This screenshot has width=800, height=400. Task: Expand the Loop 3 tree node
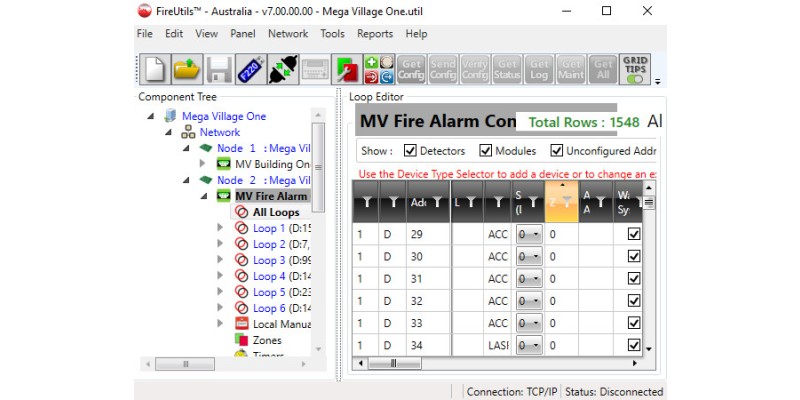point(220,260)
